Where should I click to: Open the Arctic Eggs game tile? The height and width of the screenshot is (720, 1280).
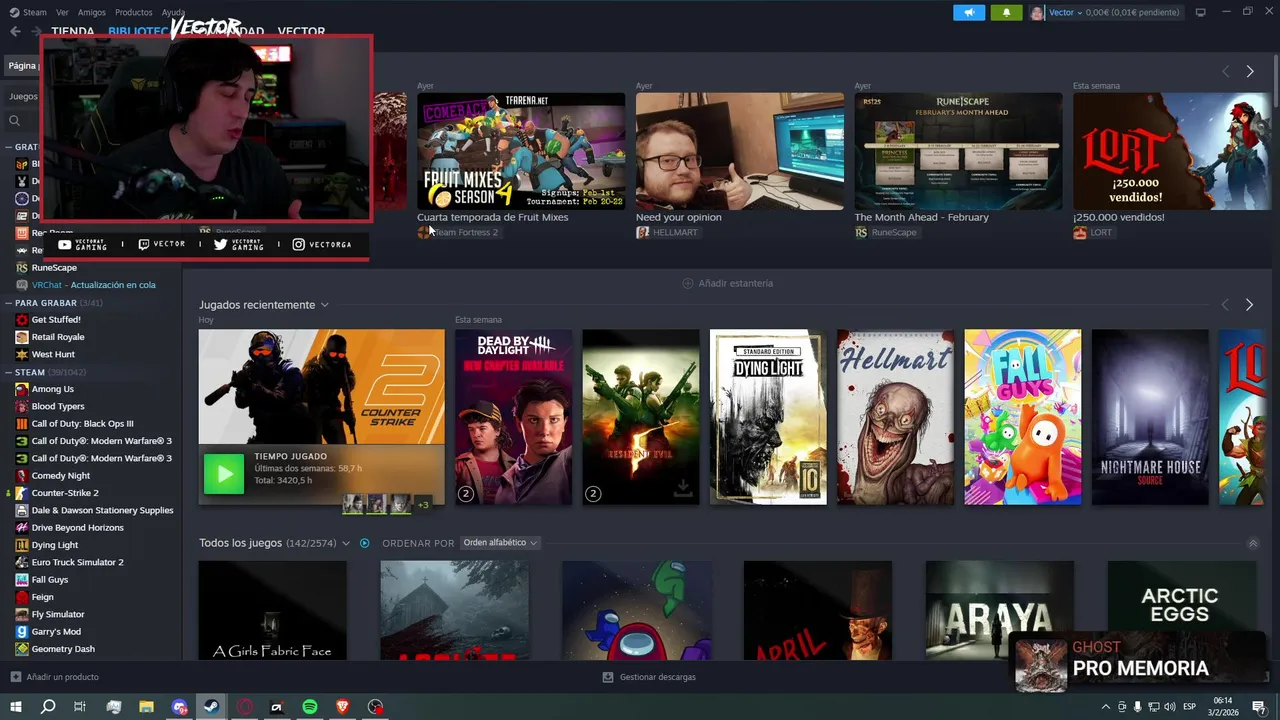[x=1181, y=610]
